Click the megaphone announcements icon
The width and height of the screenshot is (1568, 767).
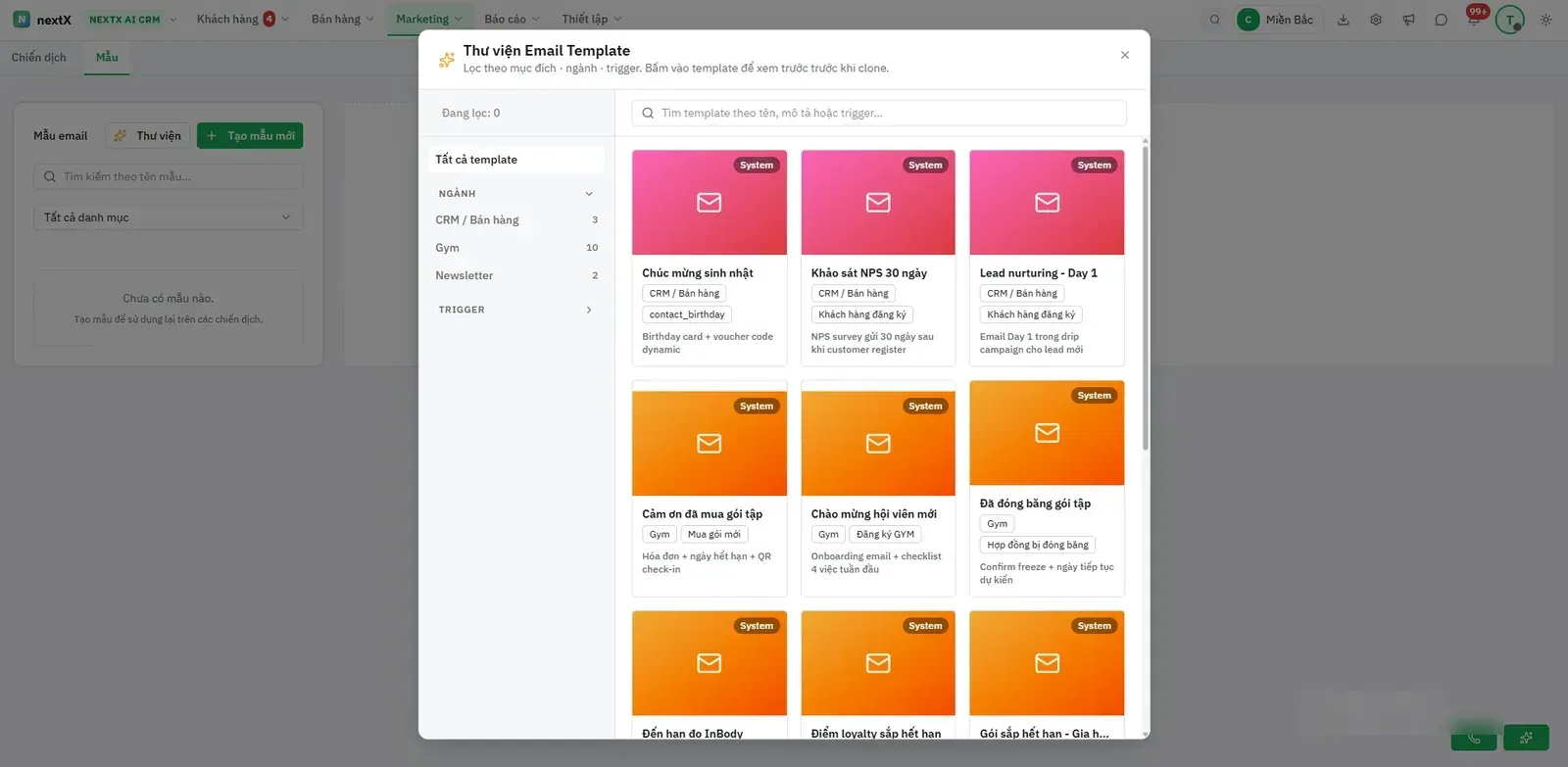coord(1408,20)
